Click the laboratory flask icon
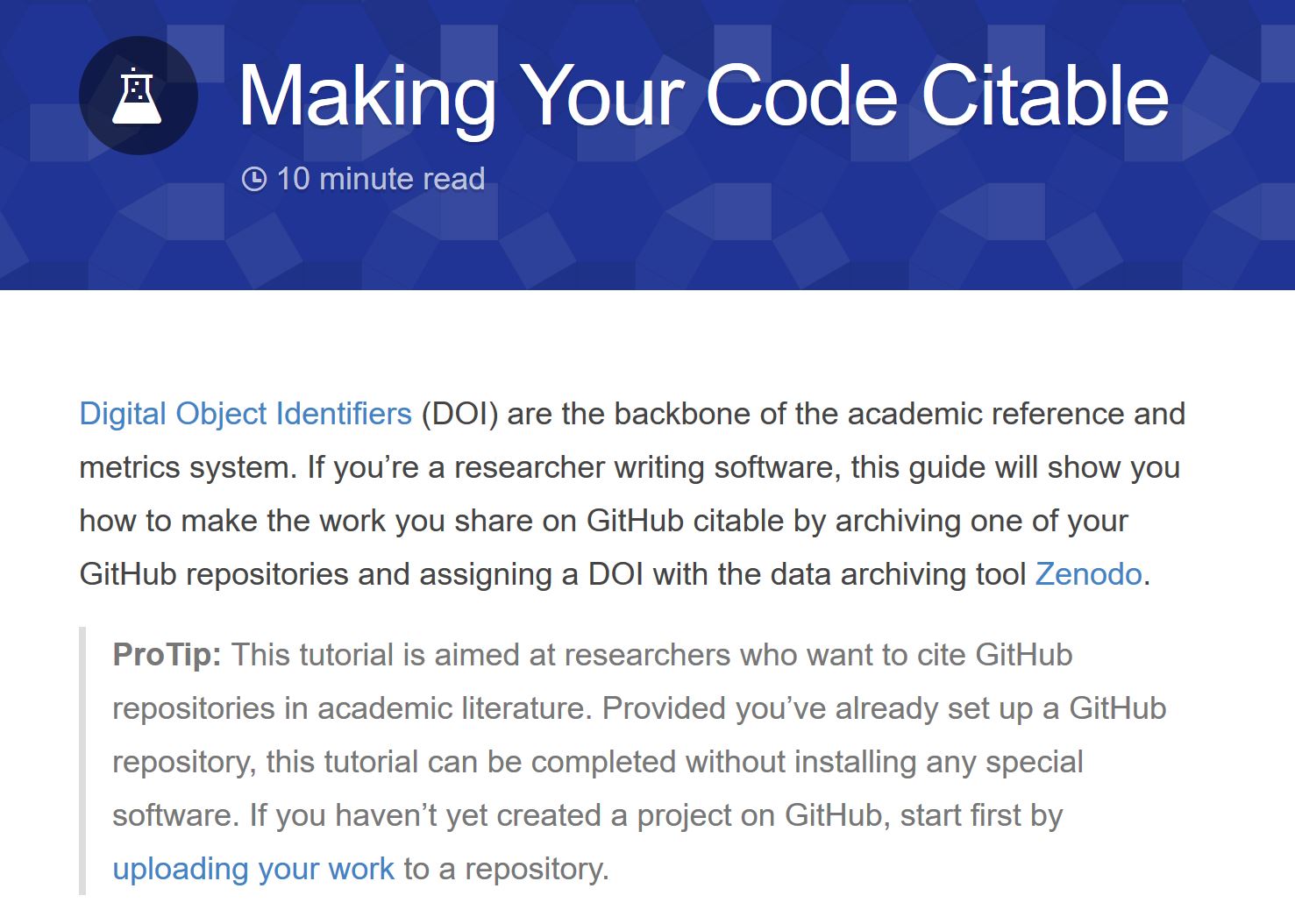This screenshot has height=924, width=1295. click(x=138, y=96)
